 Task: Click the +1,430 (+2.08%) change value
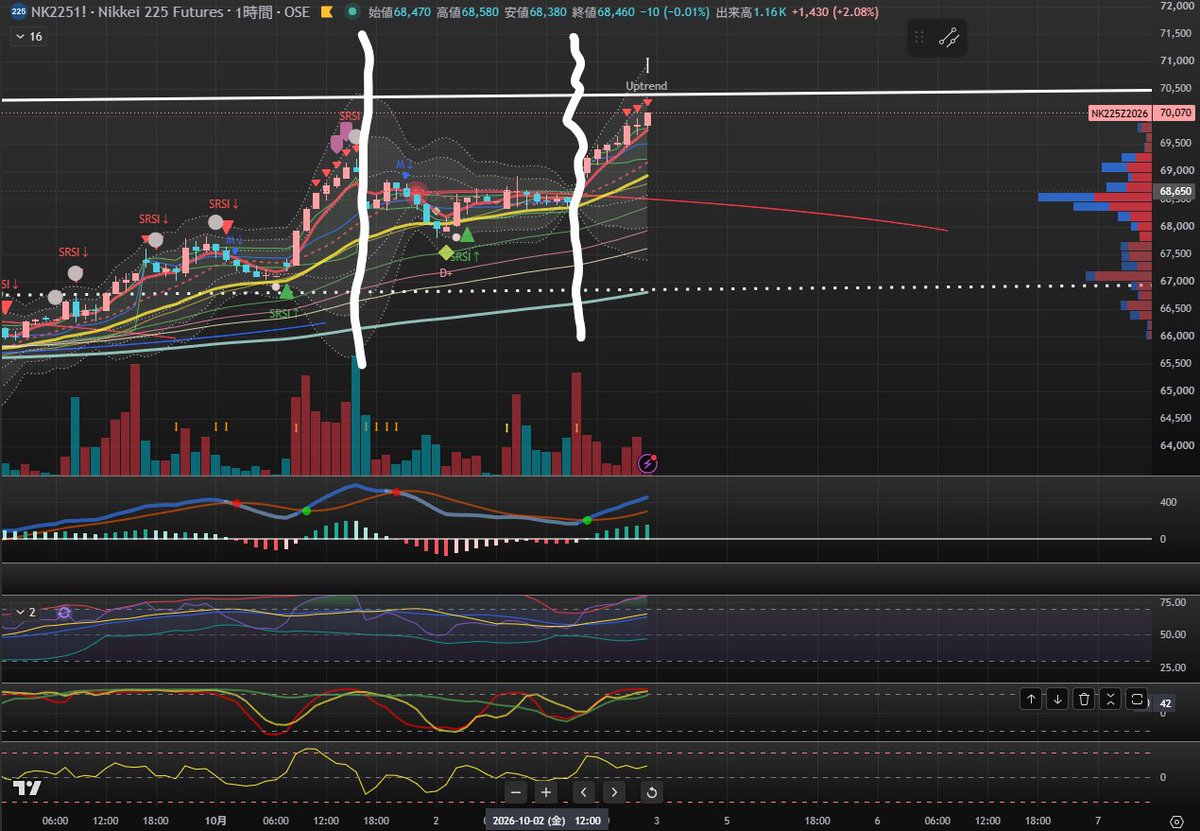pos(834,10)
